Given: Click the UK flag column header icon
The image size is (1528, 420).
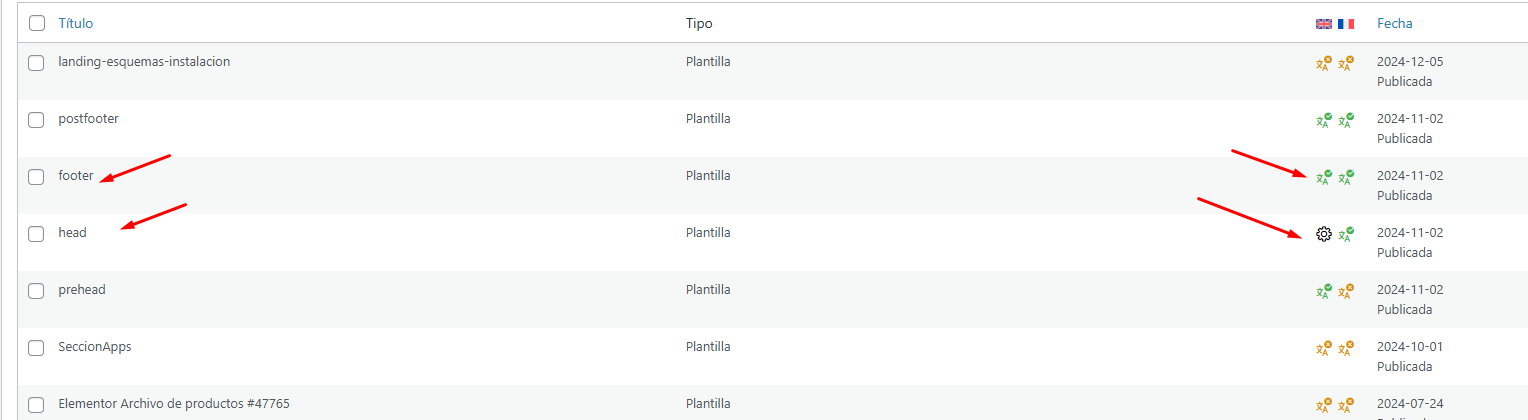Looking at the screenshot, I should tap(1323, 24).
